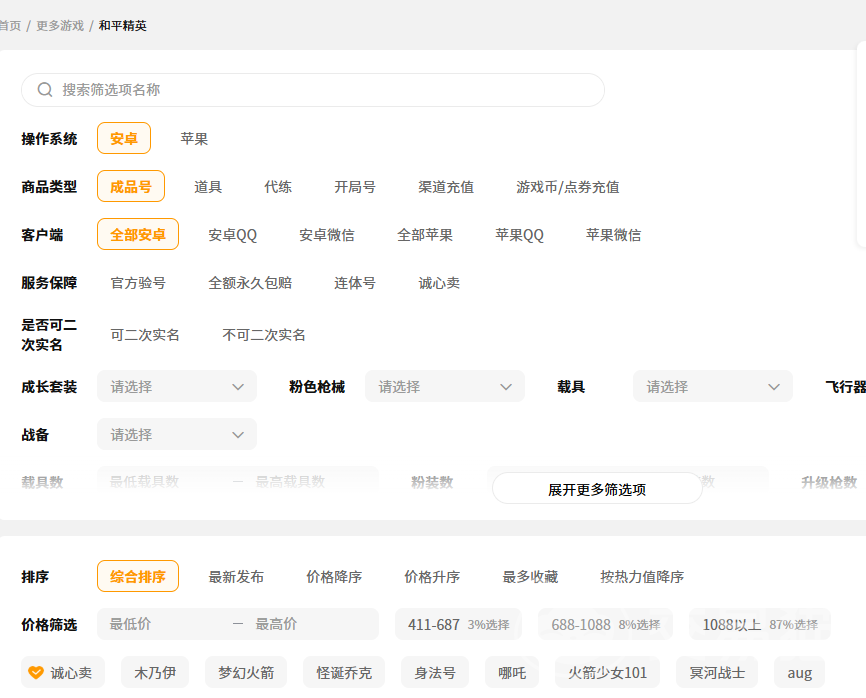
Task: Sort by 最新发布
Action: (236, 577)
